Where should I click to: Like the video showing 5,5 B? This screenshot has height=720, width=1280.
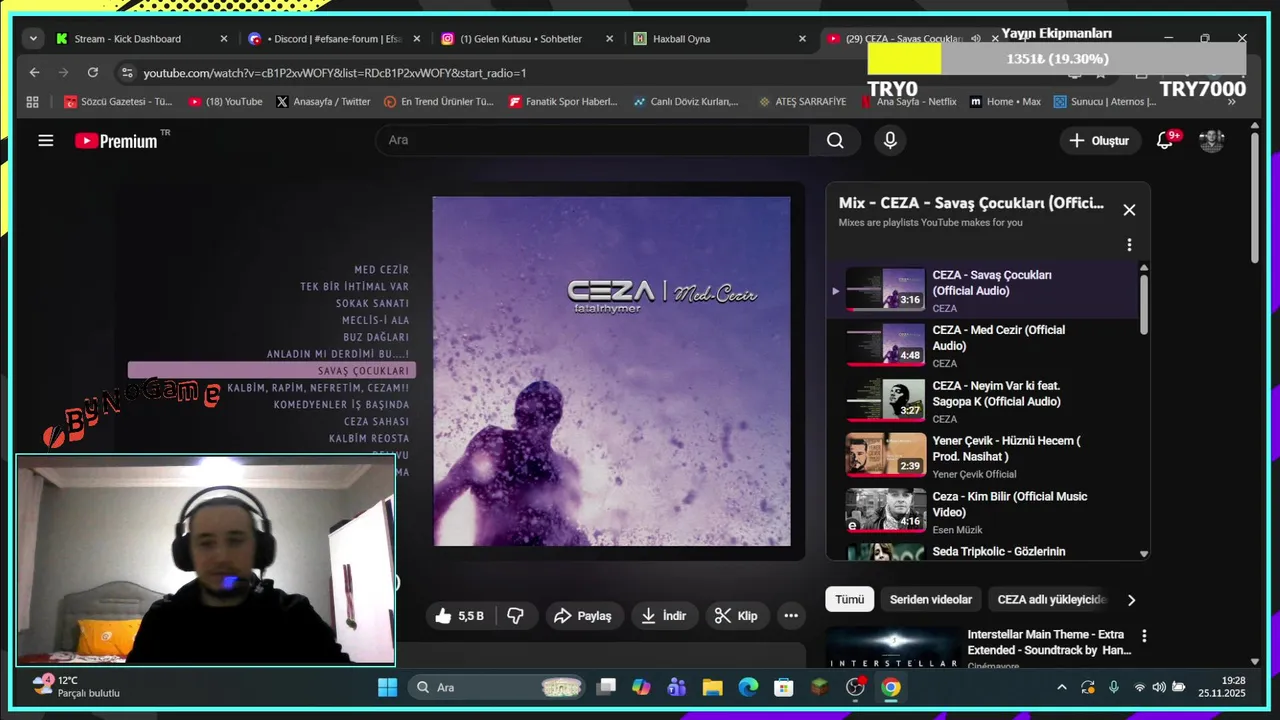coord(460,616)
